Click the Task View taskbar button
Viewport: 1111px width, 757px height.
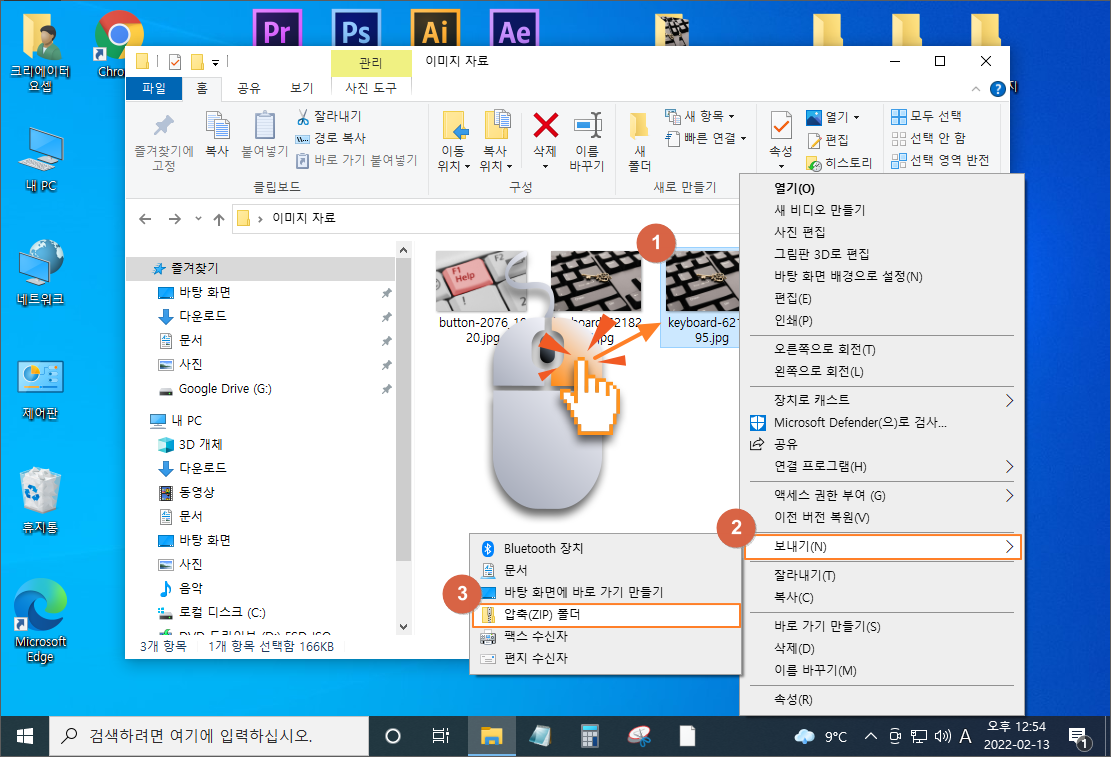pyautogui.click(x=441, y=736)
